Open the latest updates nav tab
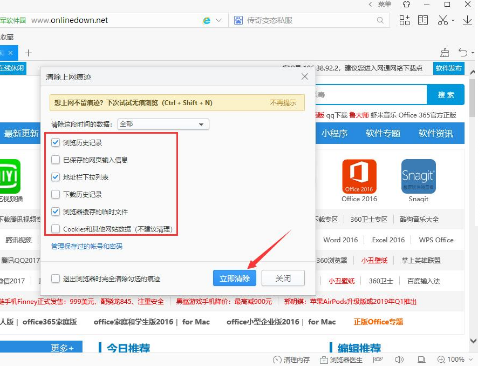The height and width of the screenshot is (366, 480). pos(21,133)
